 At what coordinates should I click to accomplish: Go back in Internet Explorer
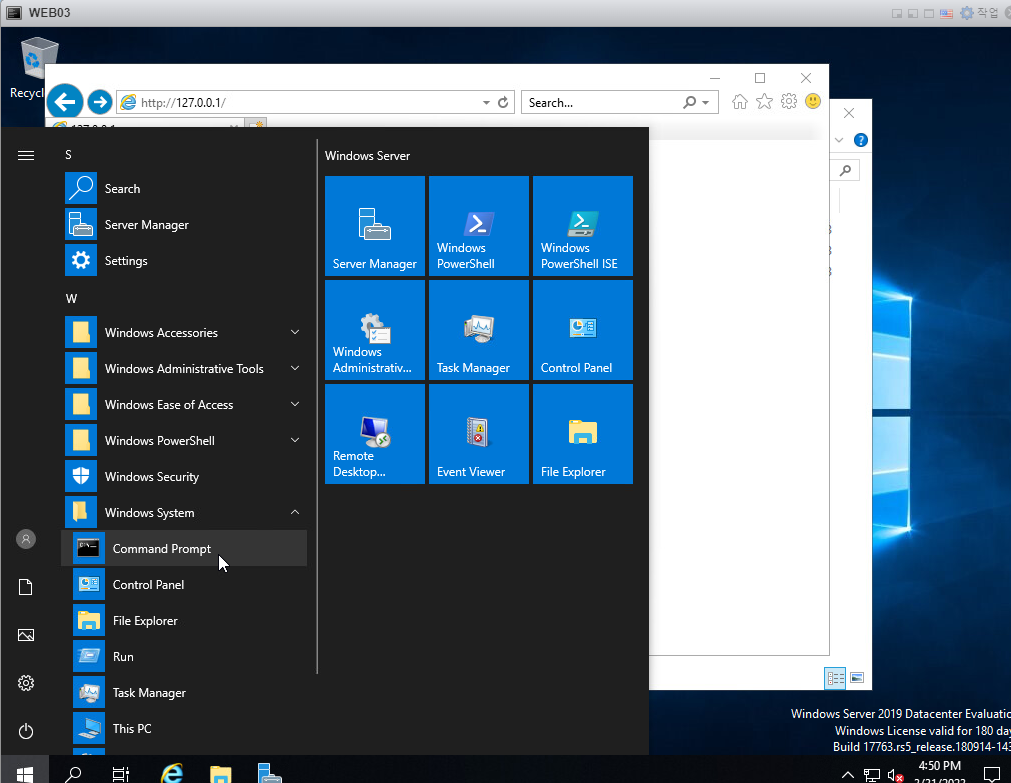(65, 102)
